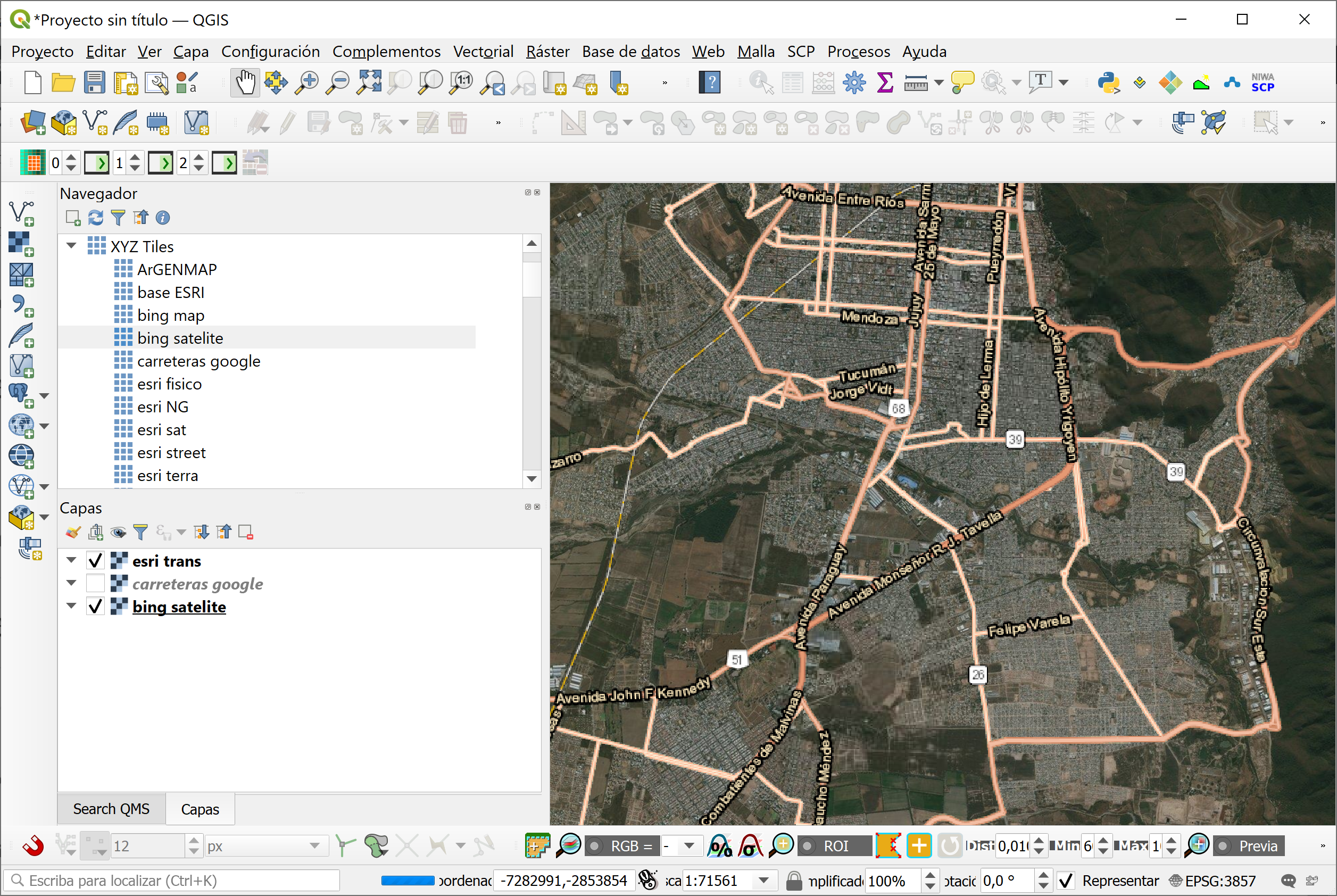Open the Proyecto menu
The image size is (1337, 896).
(42, 52)
